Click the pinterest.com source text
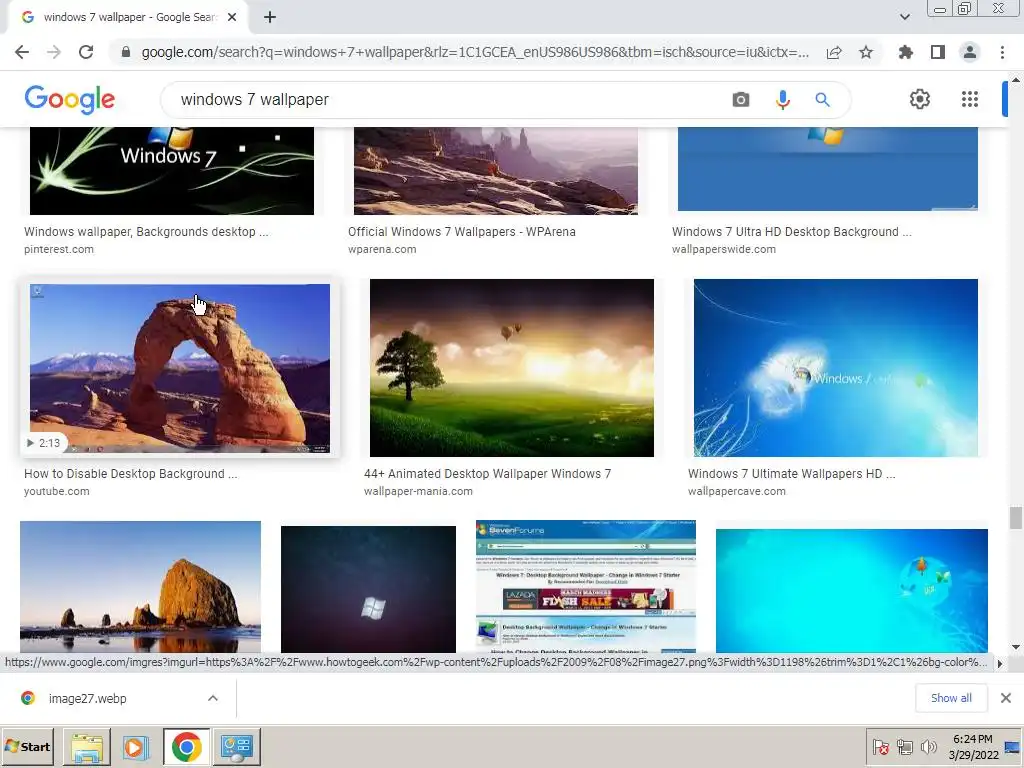The width and height of the screenshot is (1024, 768). [x=59, y=249]
